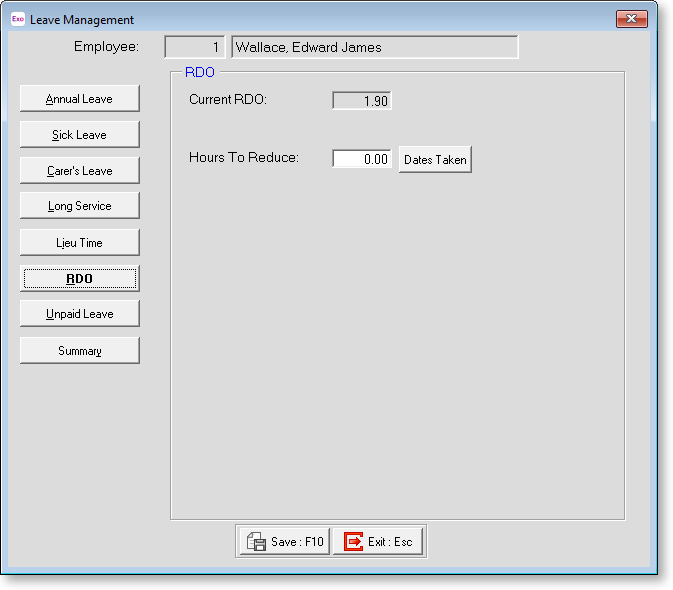
Task: Click the red Exit : Esc arrow icon
Action: (353, 541)
